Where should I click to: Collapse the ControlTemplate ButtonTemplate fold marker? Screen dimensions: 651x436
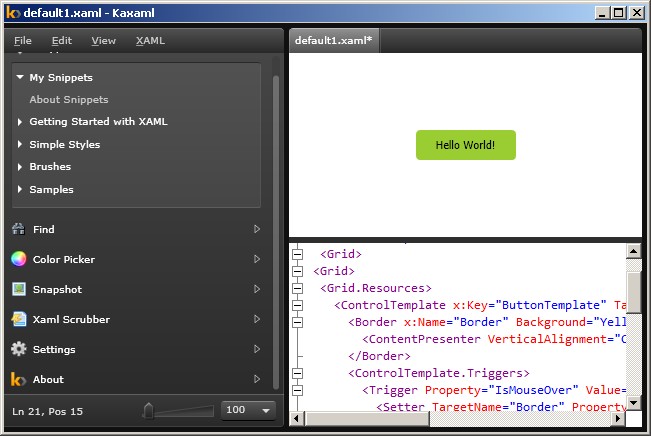[x=297, y=305]
